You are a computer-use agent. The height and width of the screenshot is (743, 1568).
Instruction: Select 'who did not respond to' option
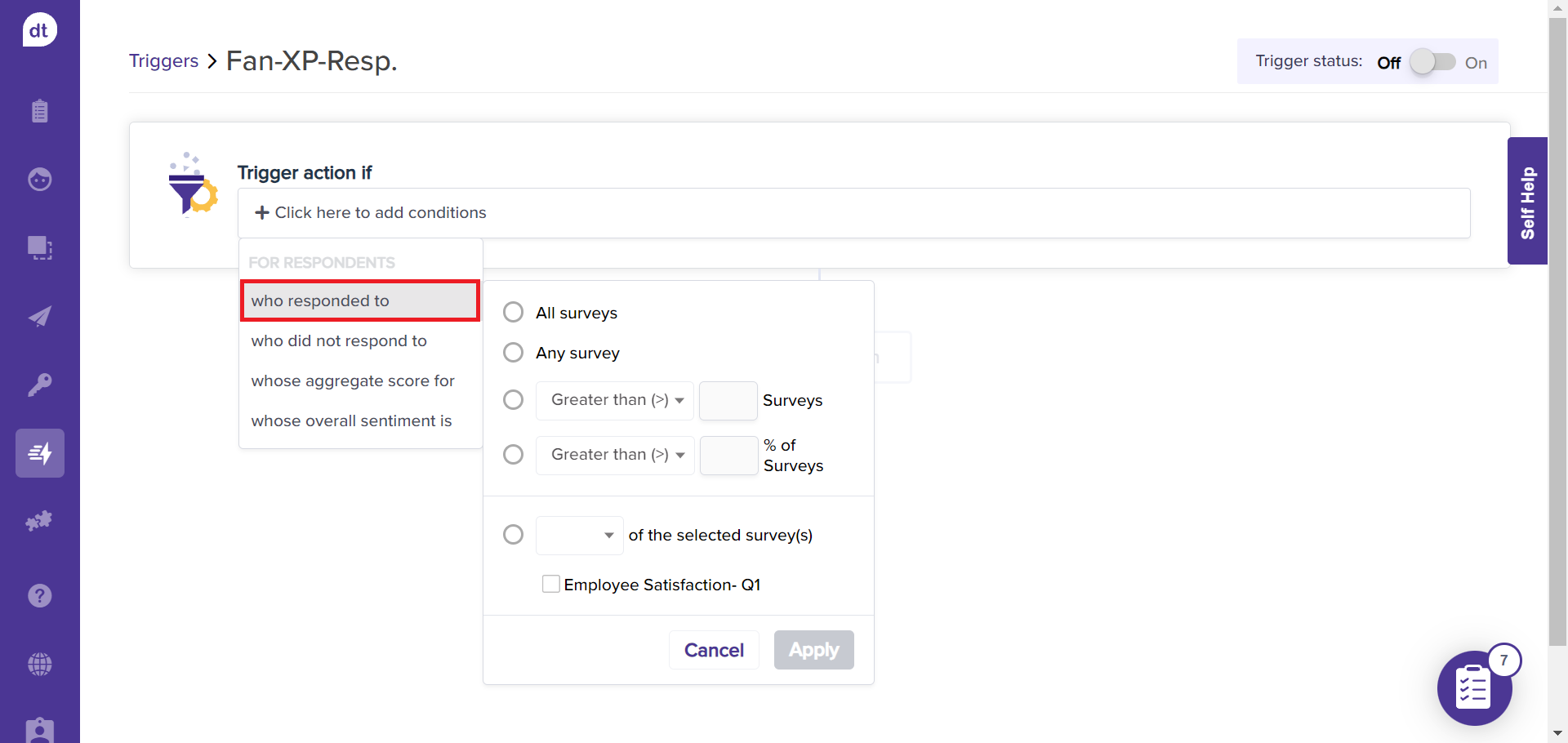339,341
